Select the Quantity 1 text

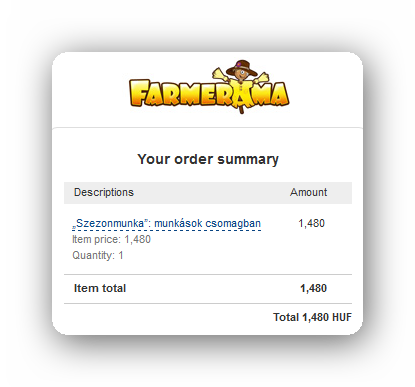(98, 255)
